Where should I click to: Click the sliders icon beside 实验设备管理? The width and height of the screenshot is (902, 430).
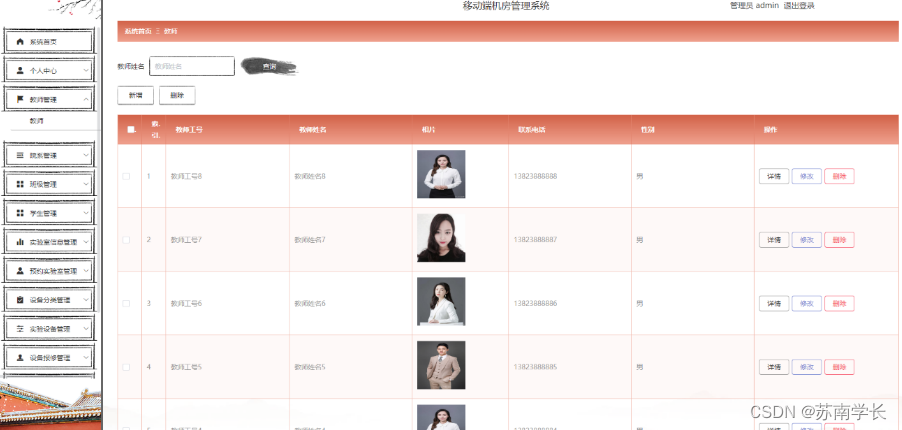(x=20, y=329)
